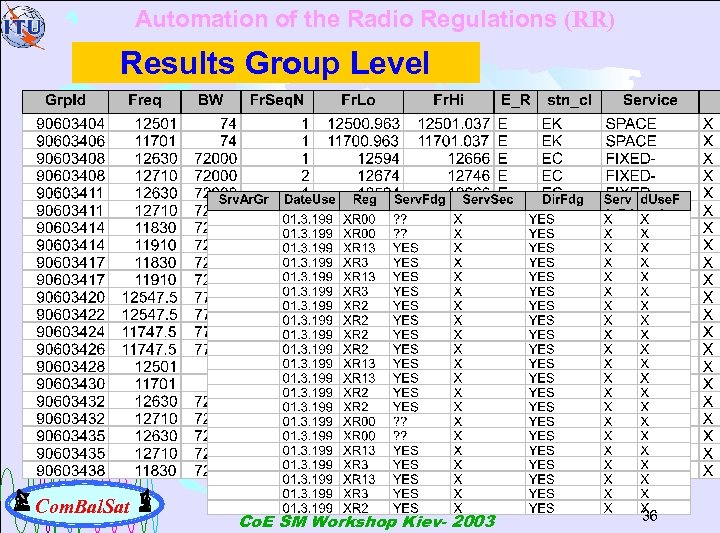Click the 'Automation of the Radio Regulations (RR)' heading
This screenshot has width=720, height=533.
click(375, 20)
